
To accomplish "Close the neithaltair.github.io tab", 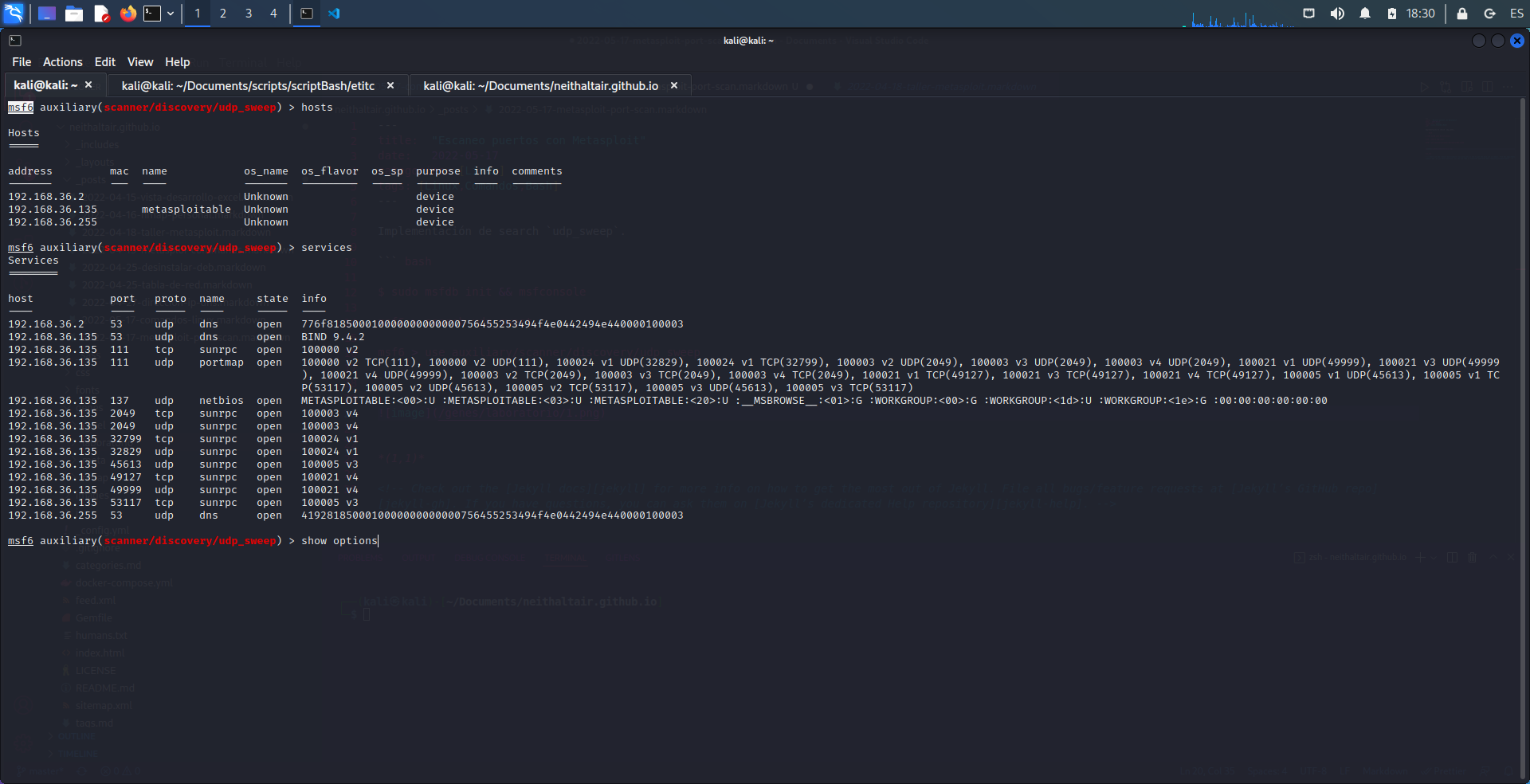I will (674, 85).
